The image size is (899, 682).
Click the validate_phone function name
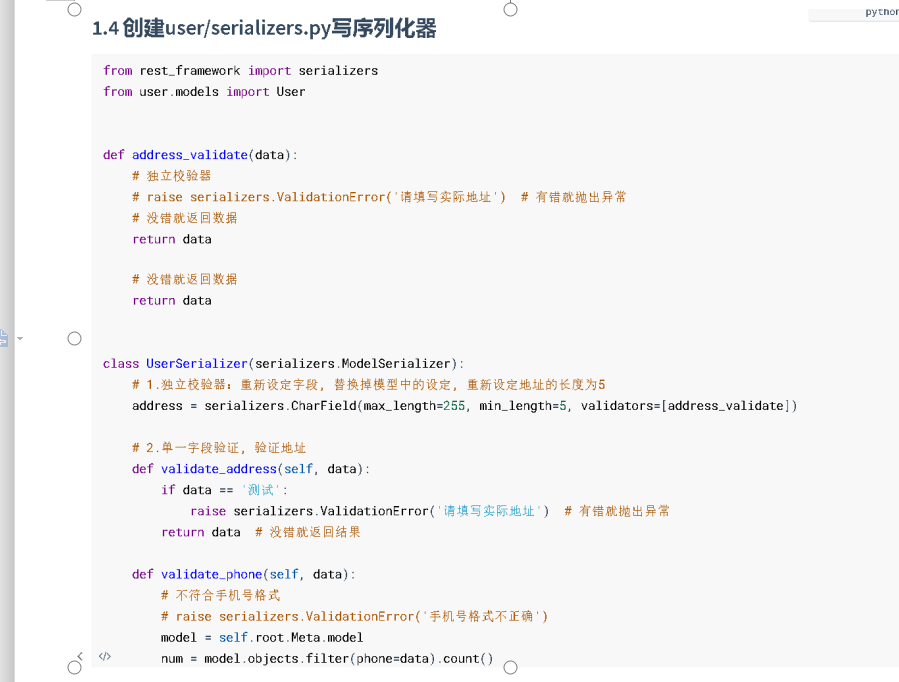pyautogui.click(x=212, y=574)
